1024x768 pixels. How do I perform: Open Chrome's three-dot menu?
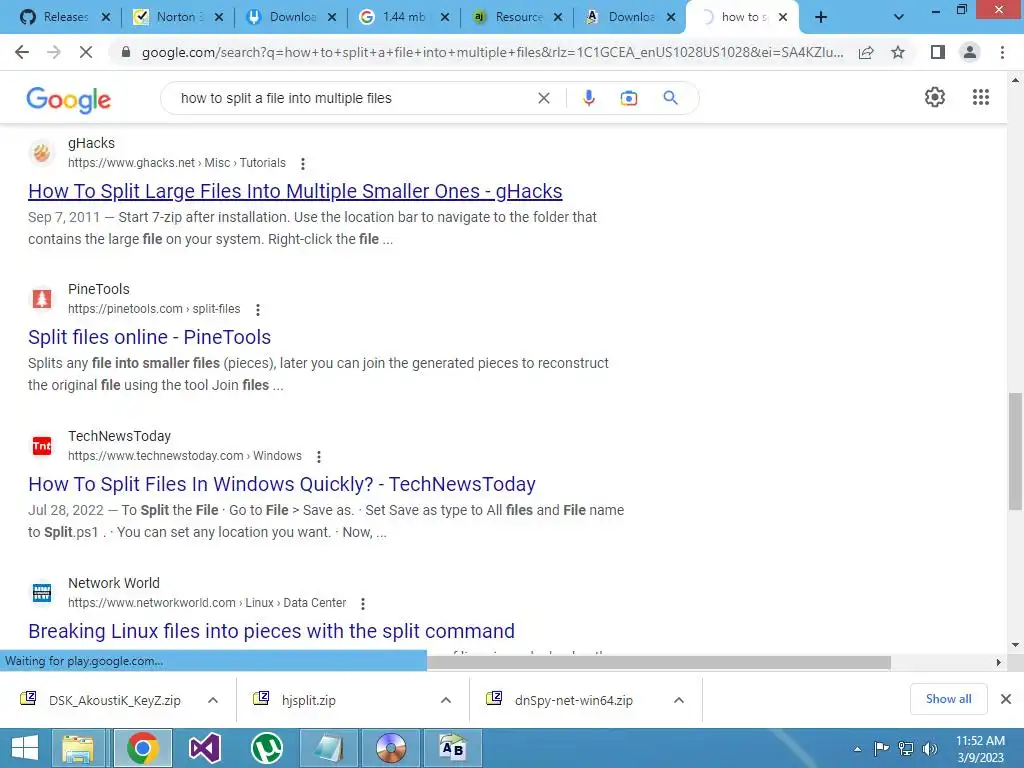click(1002, 52)
